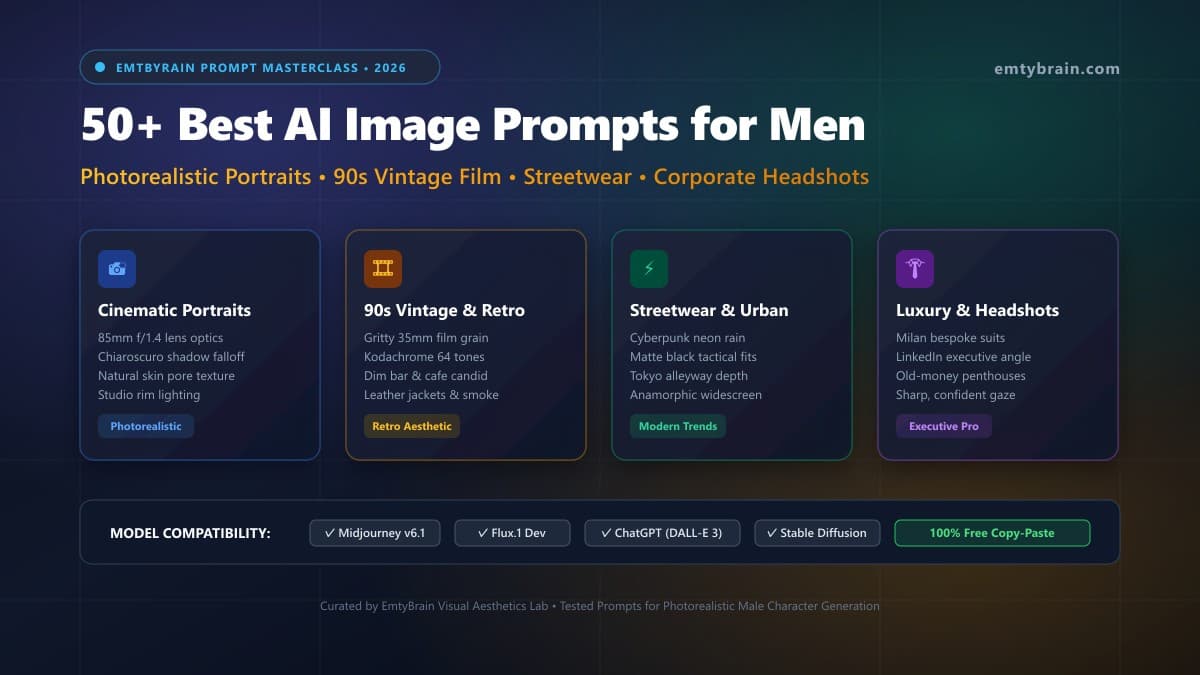1200x675 pixels.
Task: Click the EmtyBrain Prompt Masterclass 2026 badge
Action: (260, 67)
